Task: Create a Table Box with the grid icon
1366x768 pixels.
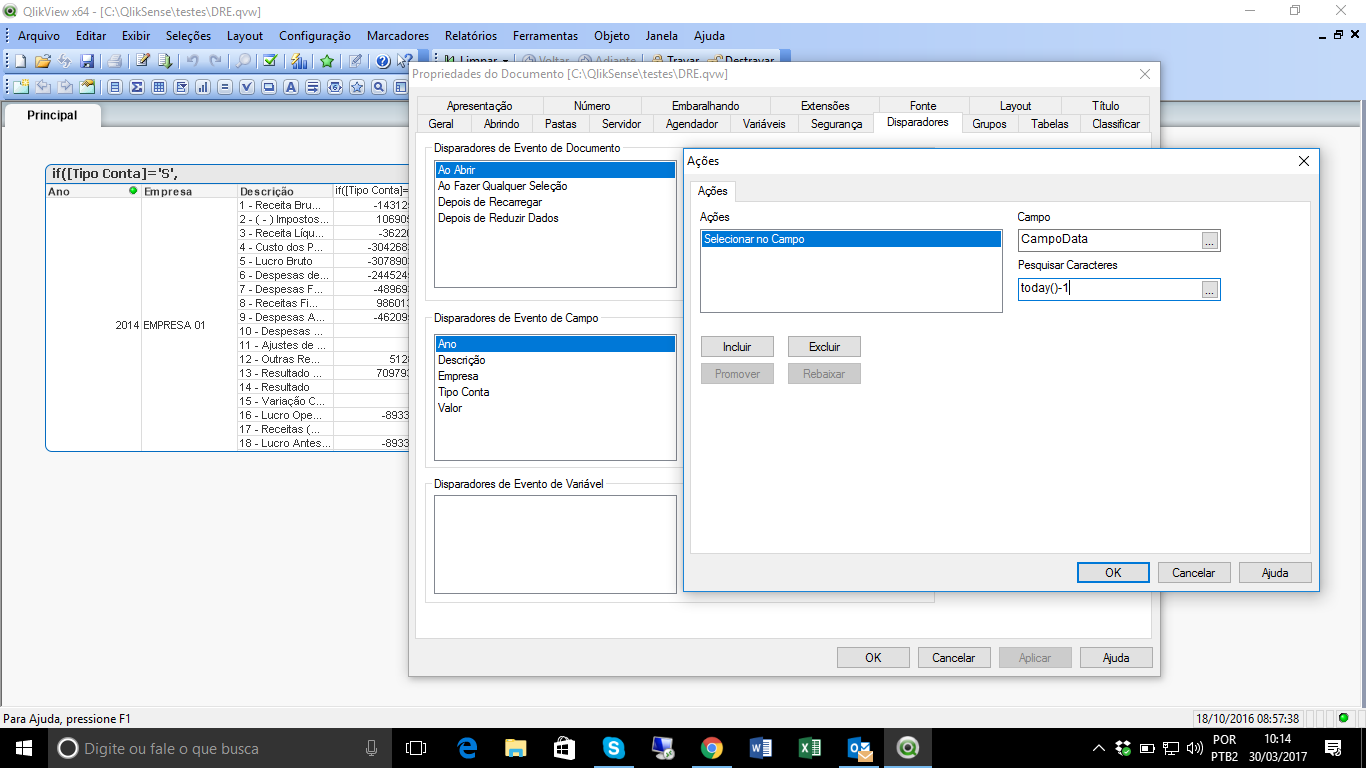Action: pyautogui.click(x=159, y=87)
